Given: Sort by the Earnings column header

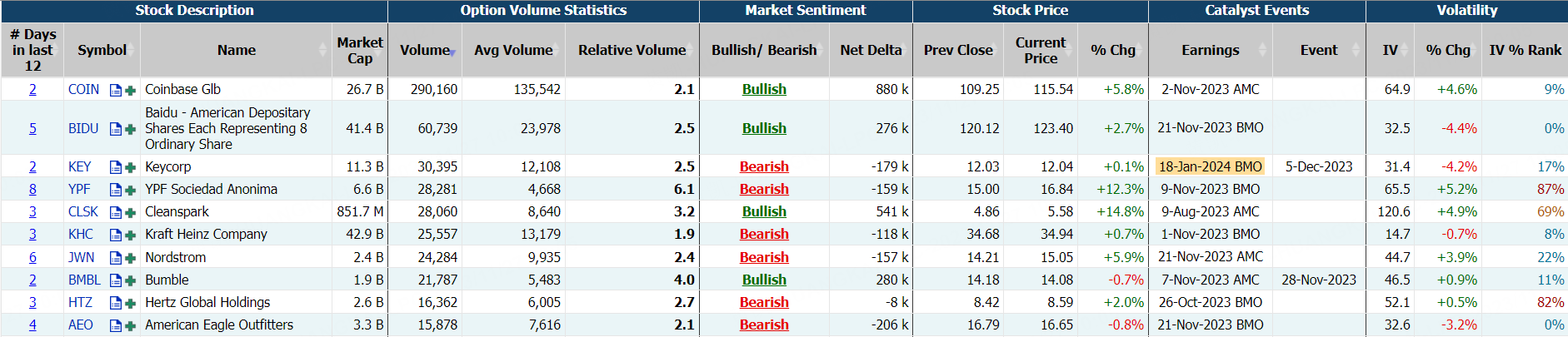Looking at the screenshot, I should (1211, 50).
